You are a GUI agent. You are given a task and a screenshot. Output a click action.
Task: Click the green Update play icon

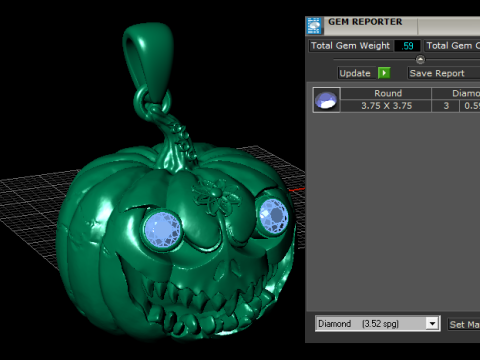click(384, 73)
